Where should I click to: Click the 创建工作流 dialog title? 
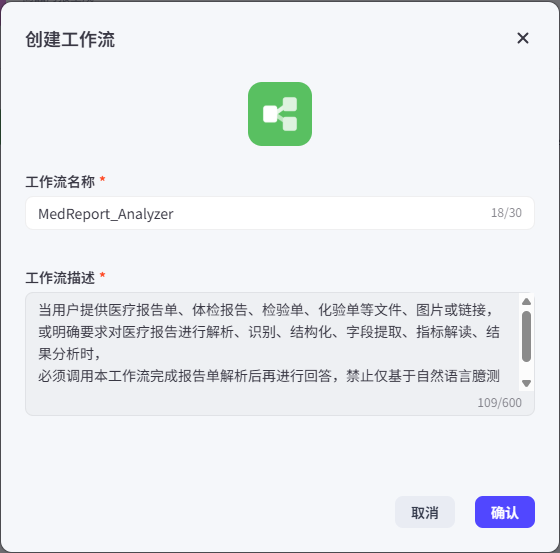[x=70, y=39]
